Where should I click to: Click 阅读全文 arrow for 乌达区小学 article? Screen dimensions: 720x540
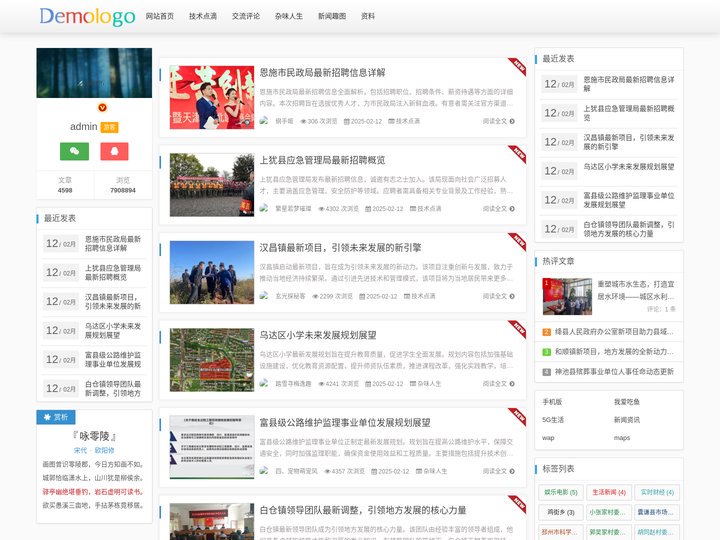point(499,384)
